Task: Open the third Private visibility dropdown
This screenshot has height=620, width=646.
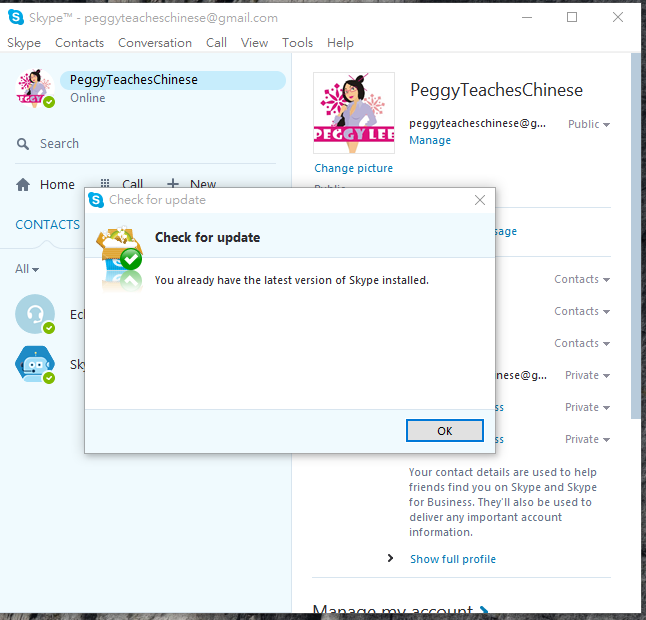Action: pos(587,439)
